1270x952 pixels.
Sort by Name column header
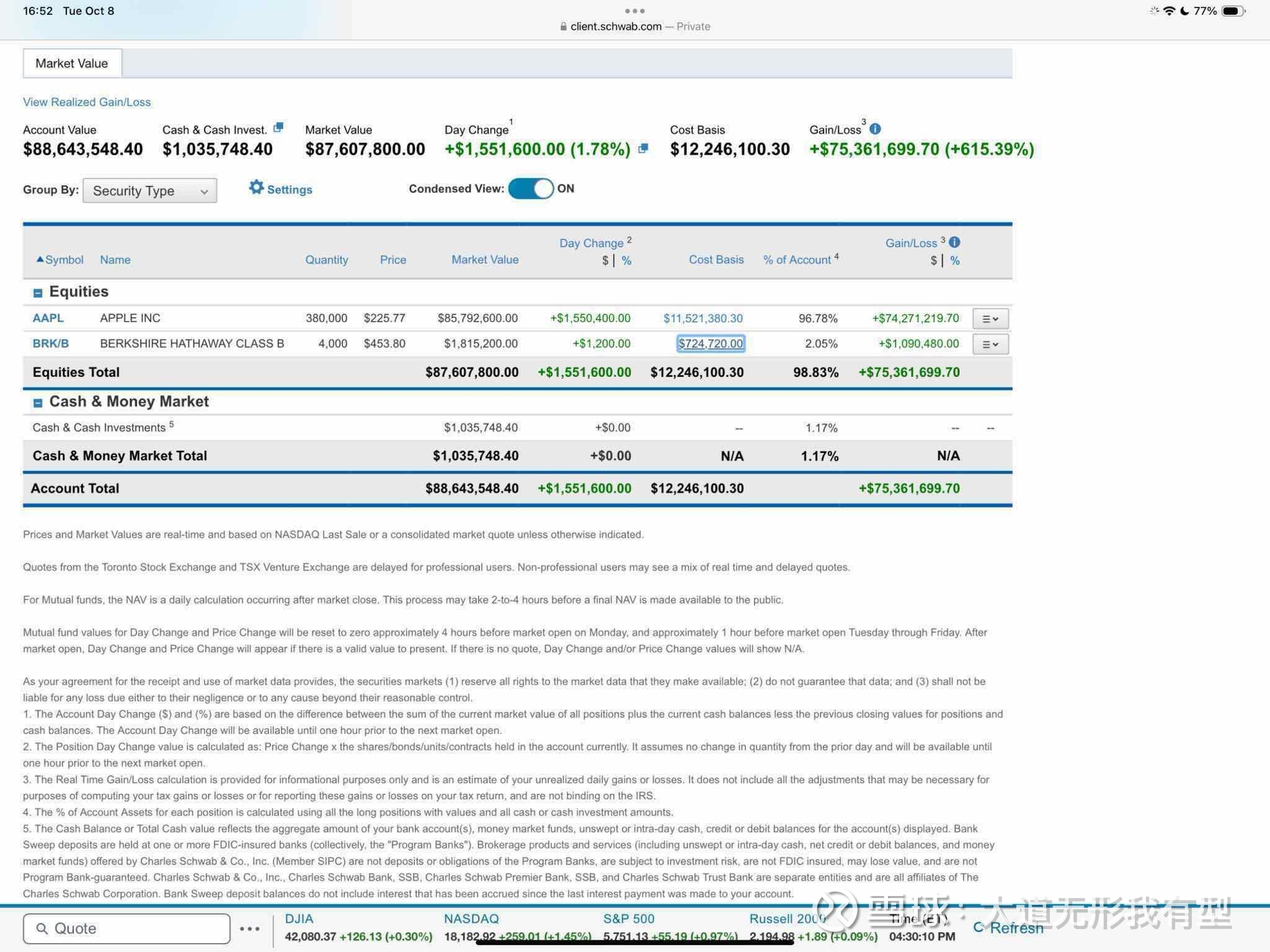(115, 260)
